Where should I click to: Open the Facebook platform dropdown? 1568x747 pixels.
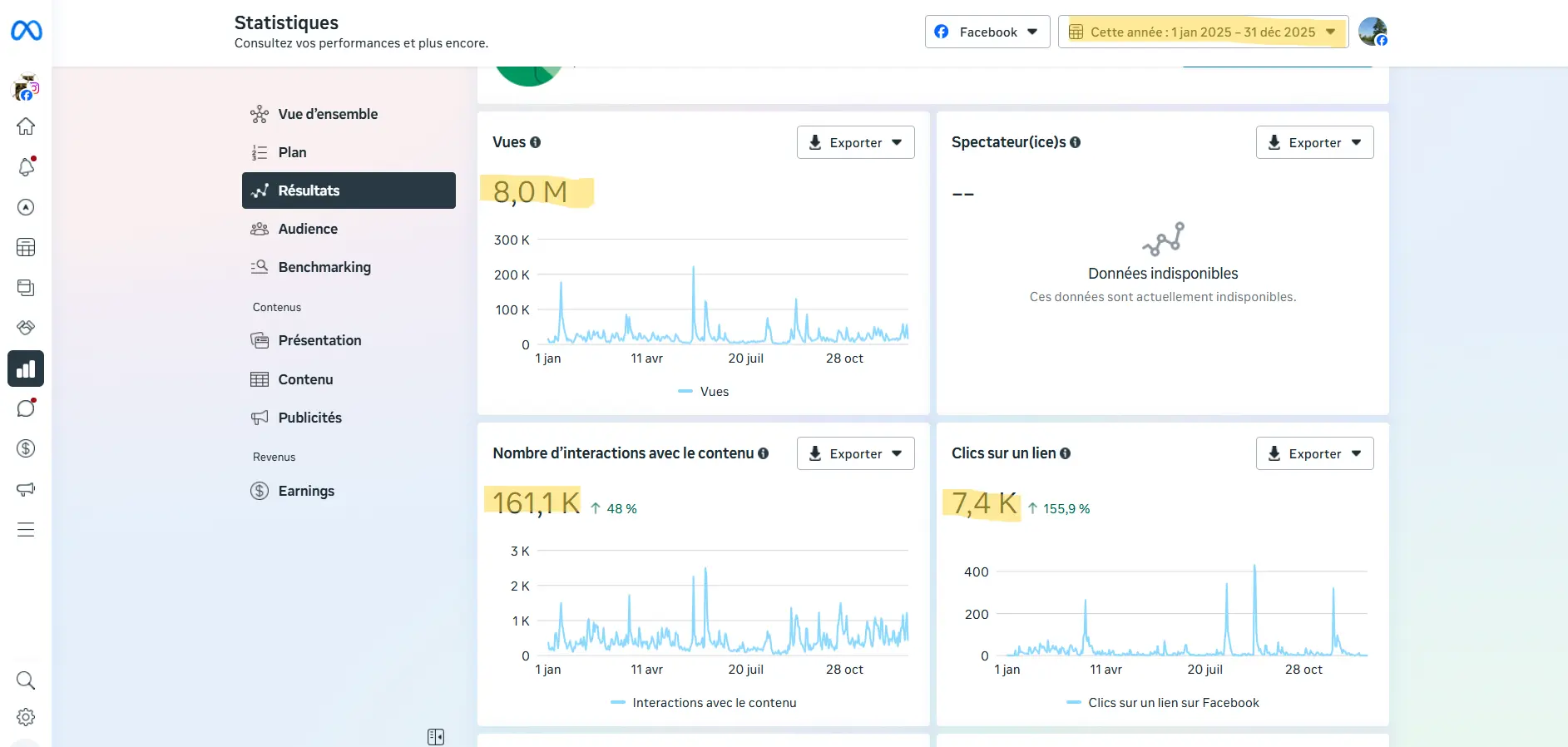coord(987,32)
